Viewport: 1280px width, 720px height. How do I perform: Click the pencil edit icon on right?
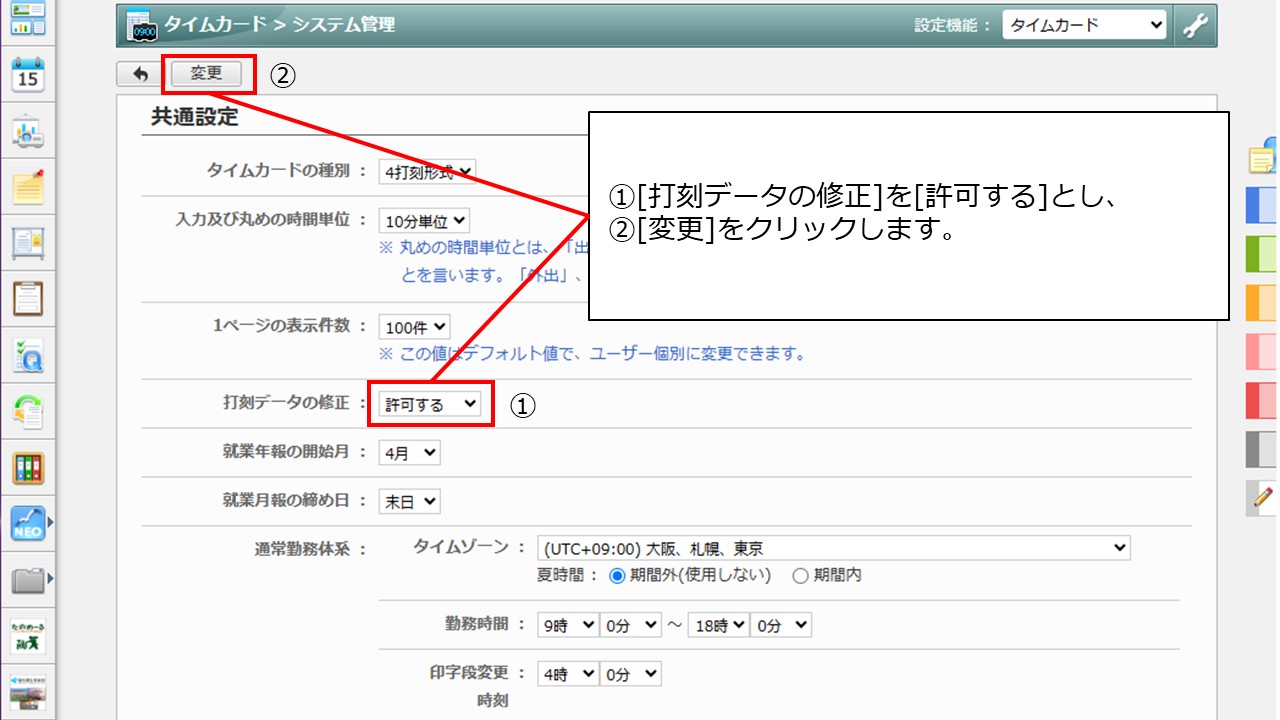click(x=1263, y=496)
